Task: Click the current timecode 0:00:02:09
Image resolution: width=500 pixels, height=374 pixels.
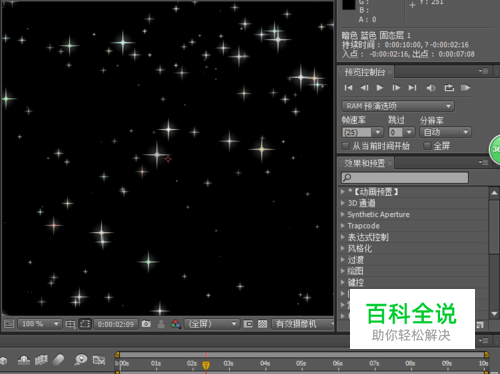Action: (116, 324)
